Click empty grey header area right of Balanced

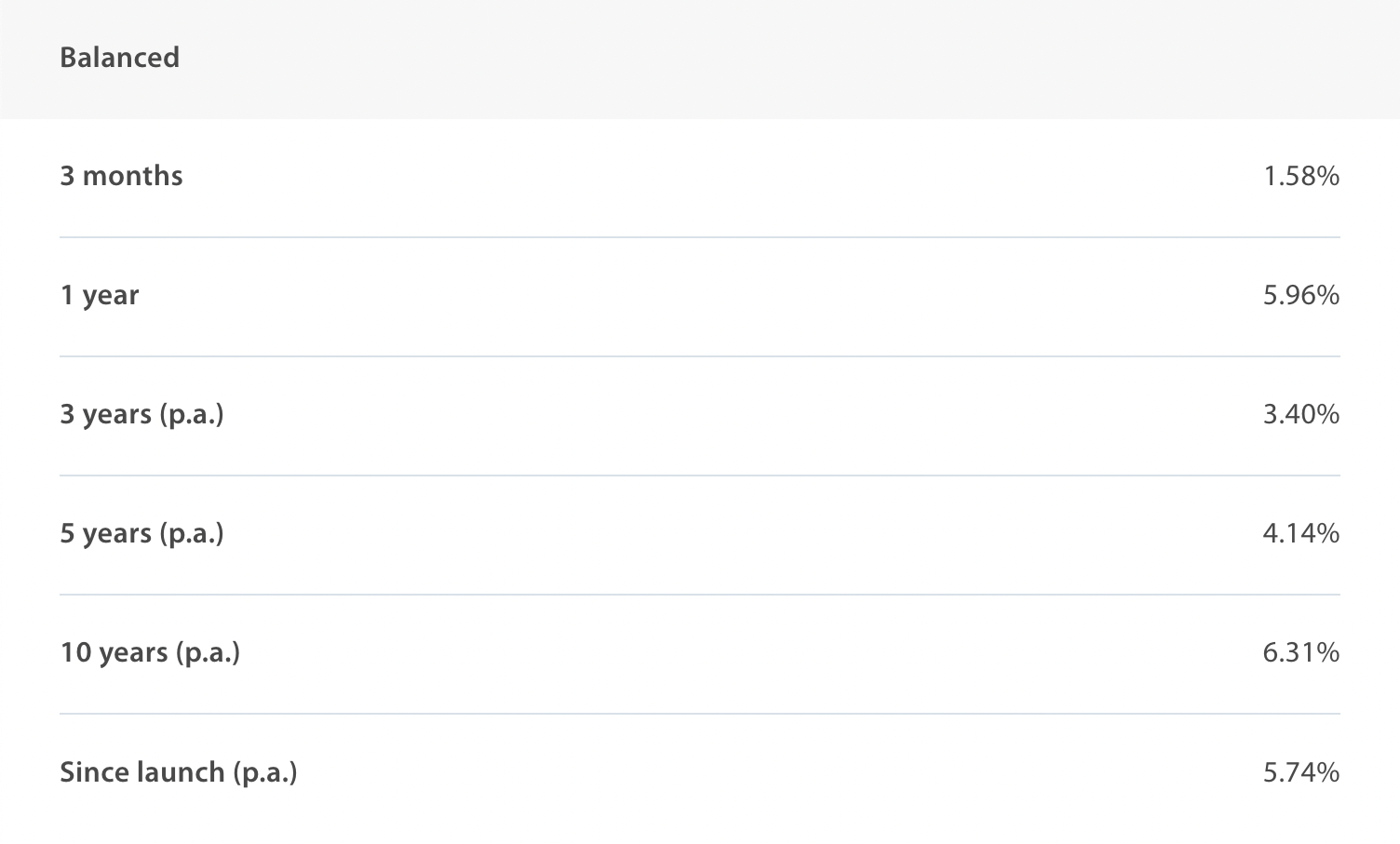[x=745, y=58]
